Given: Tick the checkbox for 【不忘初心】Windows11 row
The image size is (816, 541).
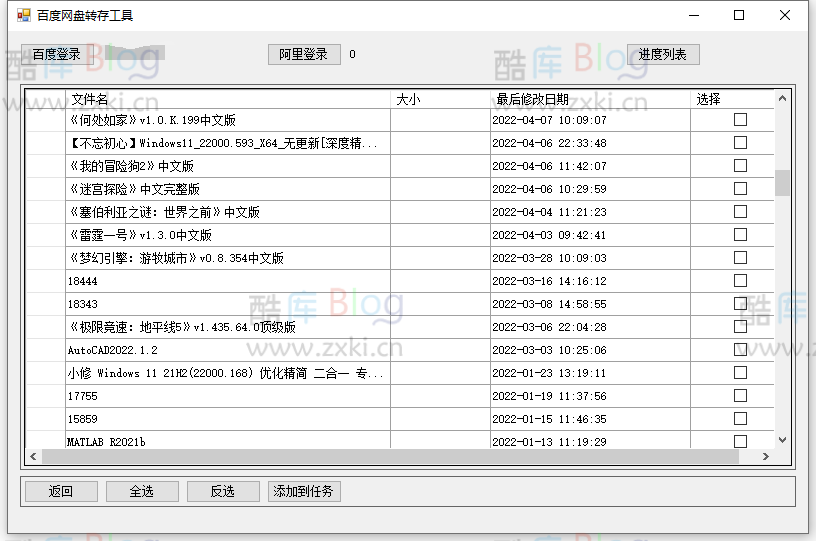Looking at the screenshot, I should [x=740, y=143].
